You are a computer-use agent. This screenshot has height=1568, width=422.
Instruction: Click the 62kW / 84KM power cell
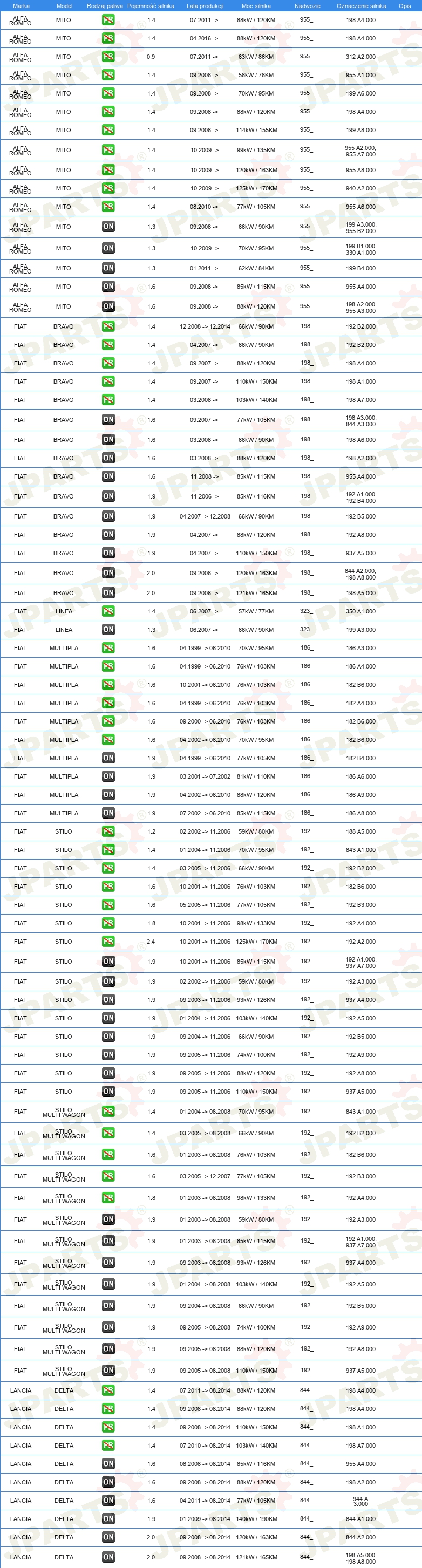tap(256, 268)
